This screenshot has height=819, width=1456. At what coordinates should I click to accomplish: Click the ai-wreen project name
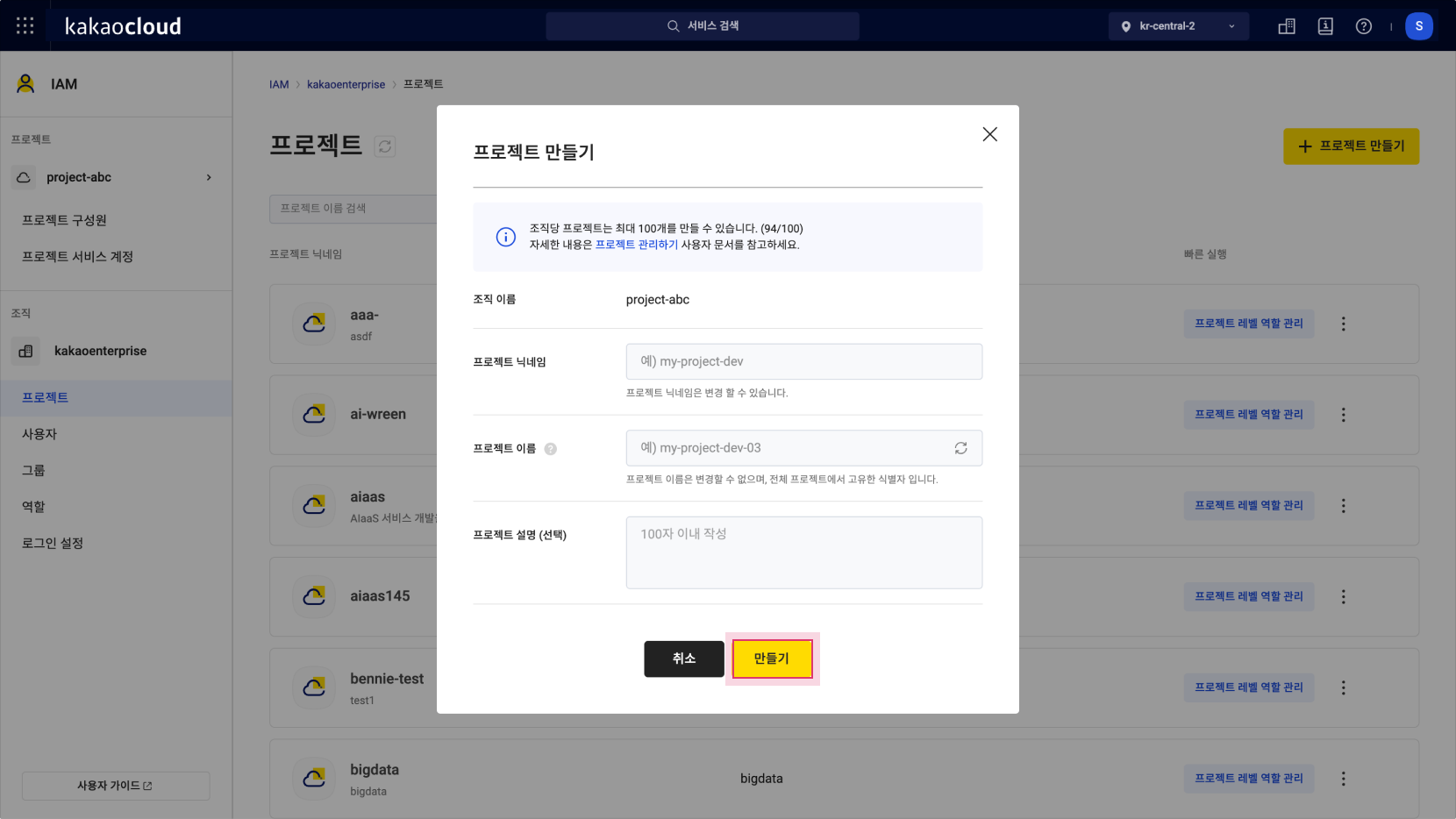click(x=378, y=414)
